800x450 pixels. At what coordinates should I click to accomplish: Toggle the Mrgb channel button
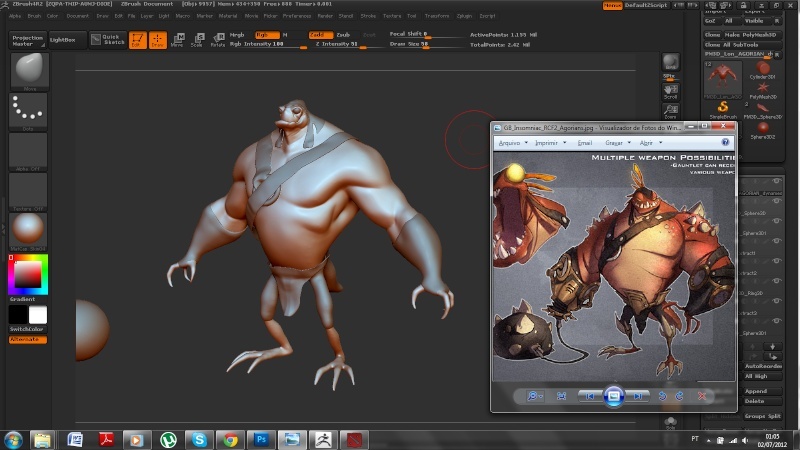pyautogui.click(x=237, y=35)
